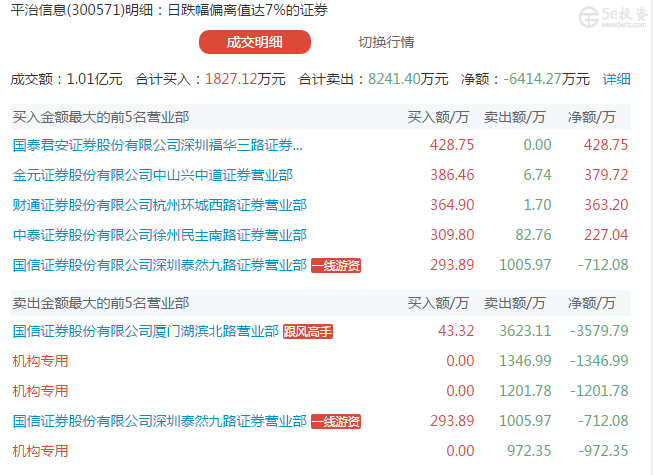
Task: Click the 合计买入 value 1827.12万元
Action: pyautogui.click(x=245, y=79)
